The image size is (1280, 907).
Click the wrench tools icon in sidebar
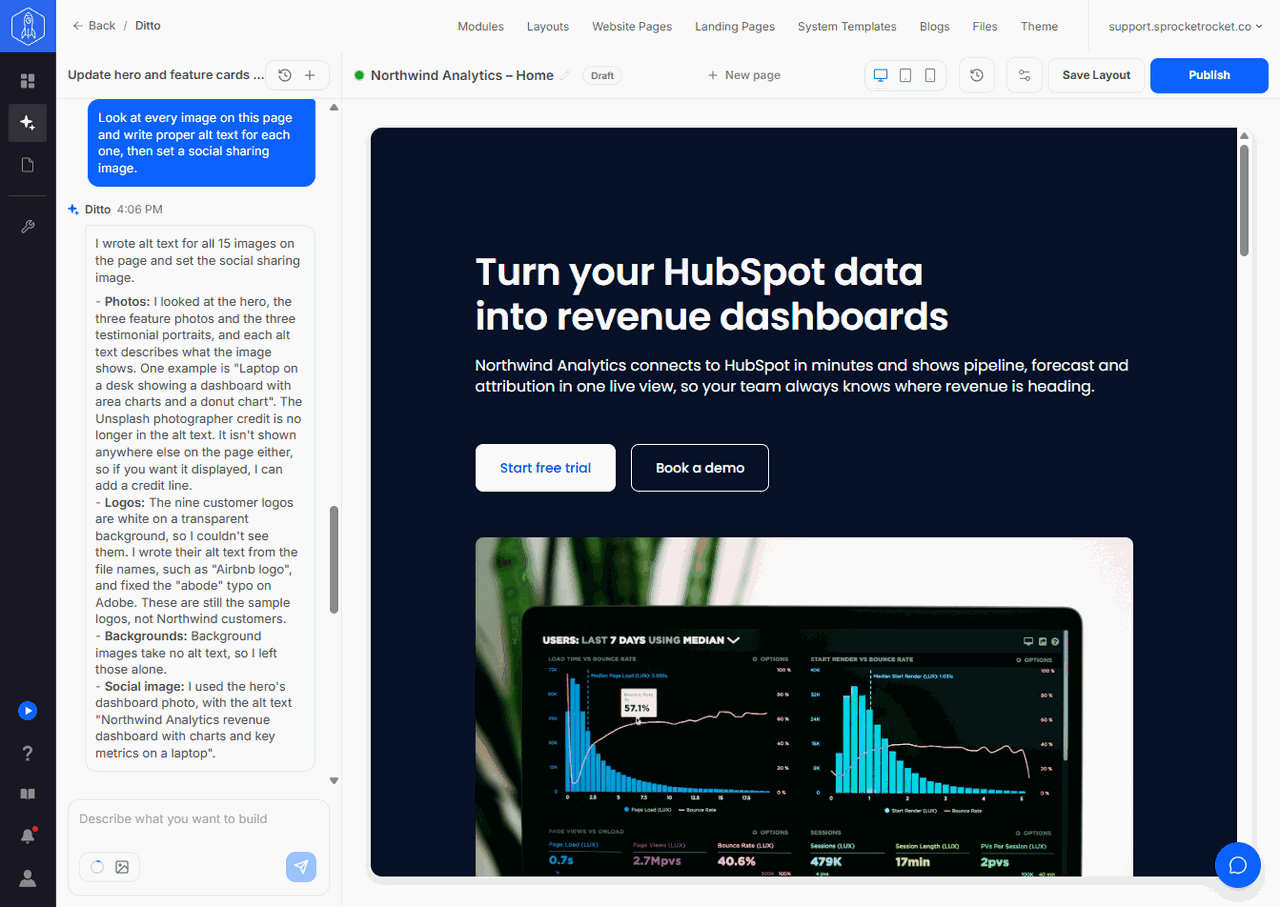[28, 227]
